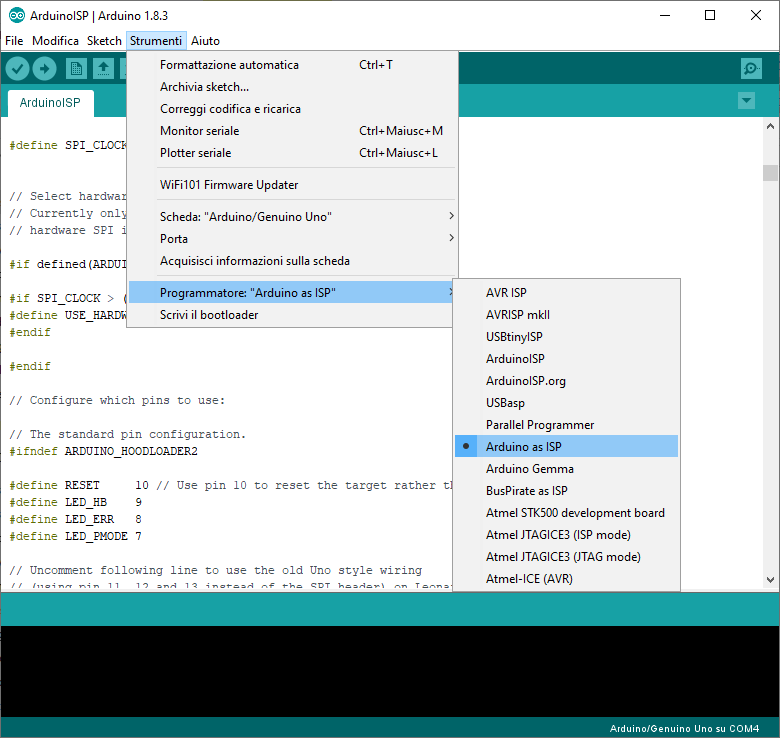Click the vertical scrollbar thumb
This screenshot has height=738, width=780.
770,173
